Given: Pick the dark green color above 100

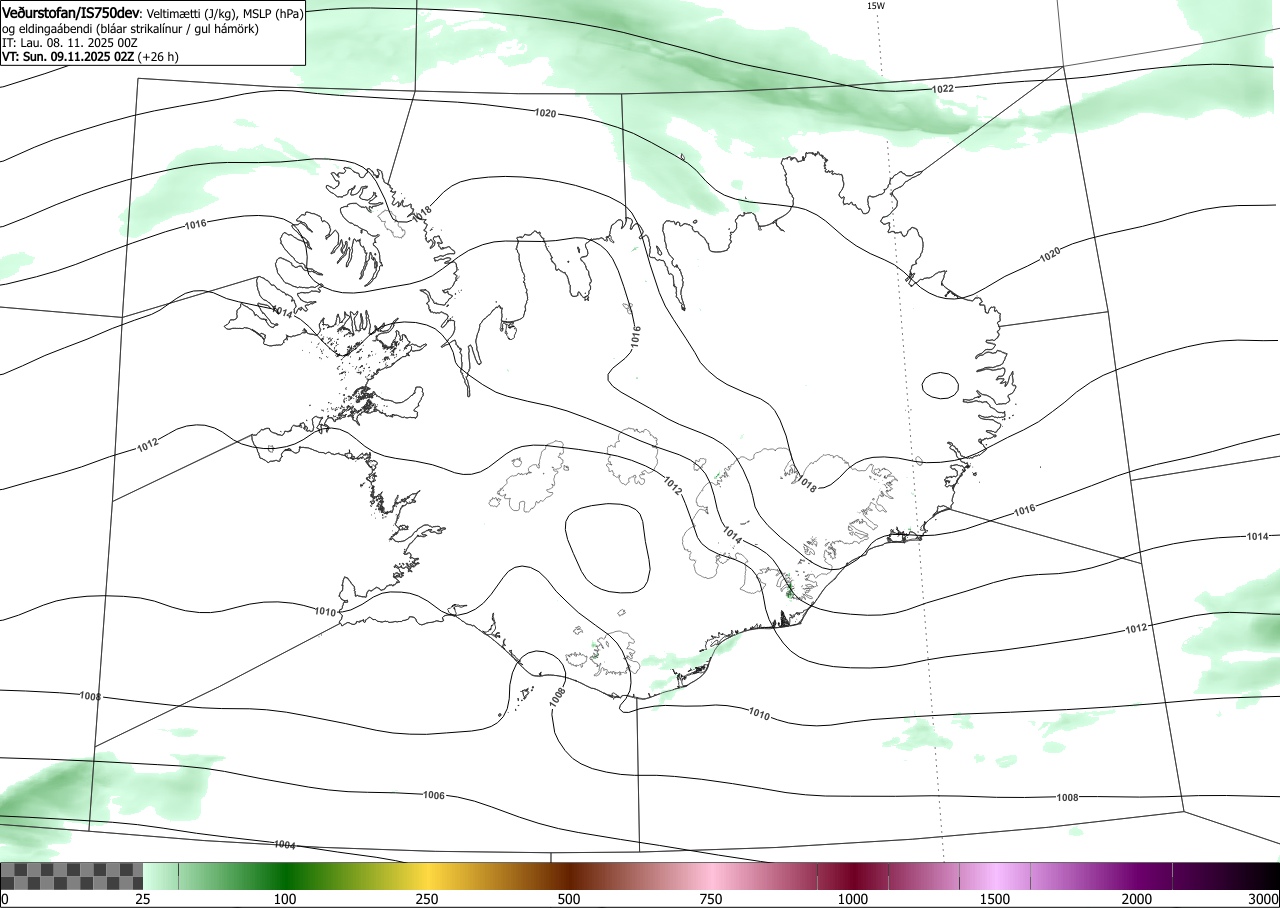Looking at the screenshot, I should click(285, 876).
